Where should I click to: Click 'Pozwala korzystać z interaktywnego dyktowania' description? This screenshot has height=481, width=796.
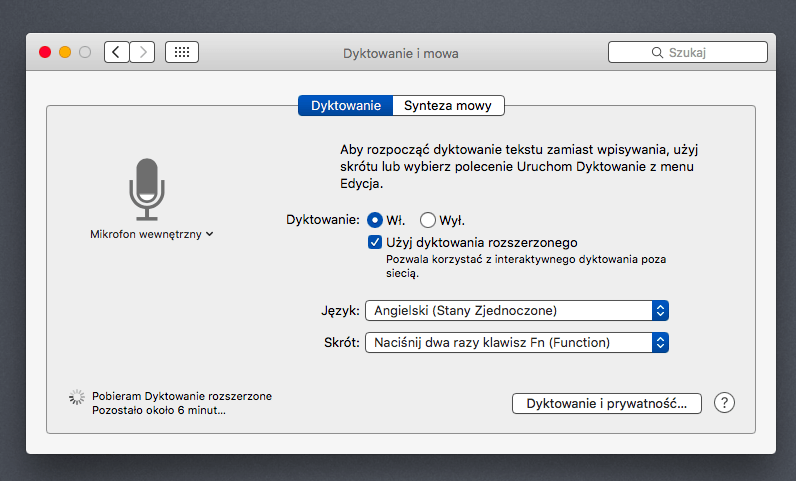(526, 266)
